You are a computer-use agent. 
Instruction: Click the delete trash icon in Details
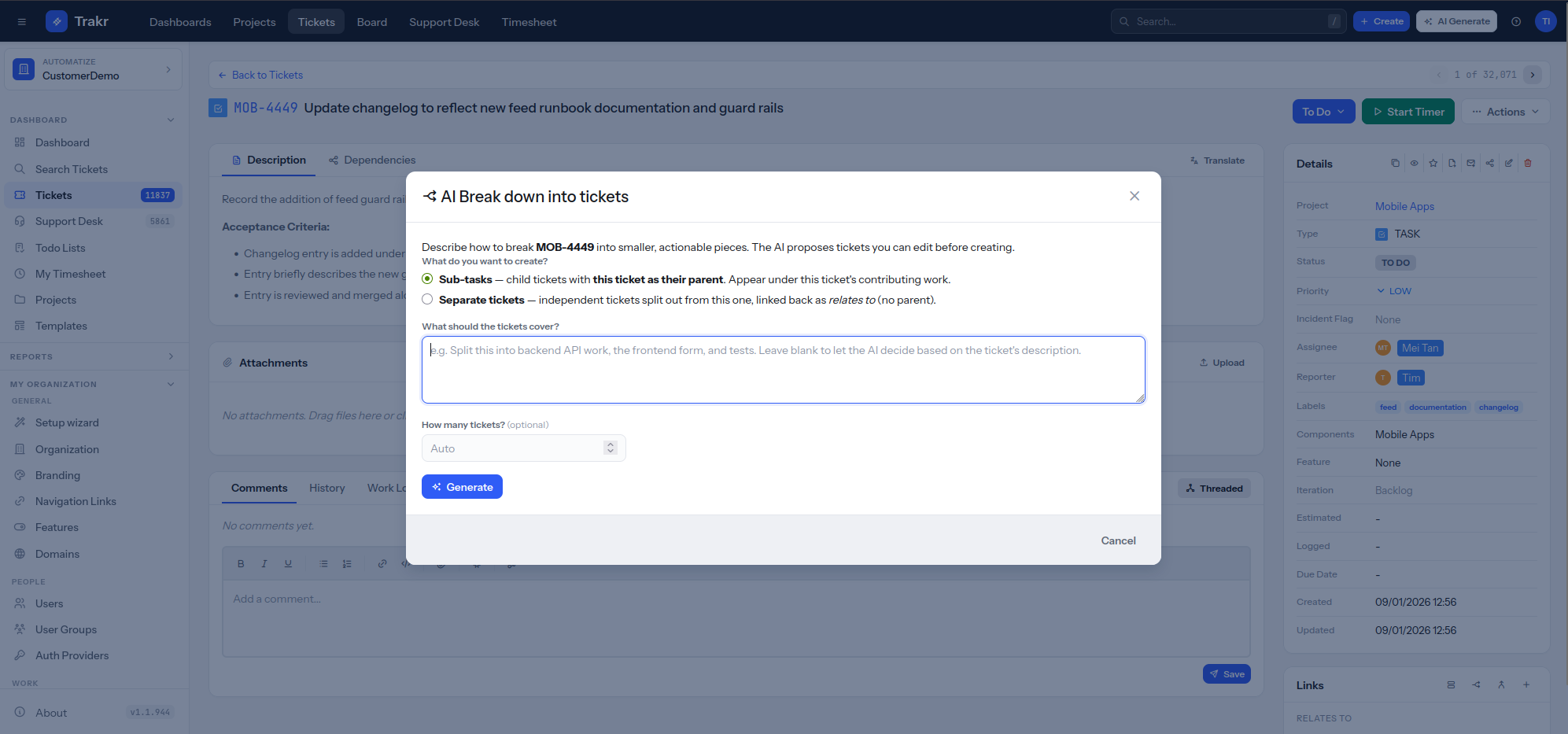coord(1528,163)
